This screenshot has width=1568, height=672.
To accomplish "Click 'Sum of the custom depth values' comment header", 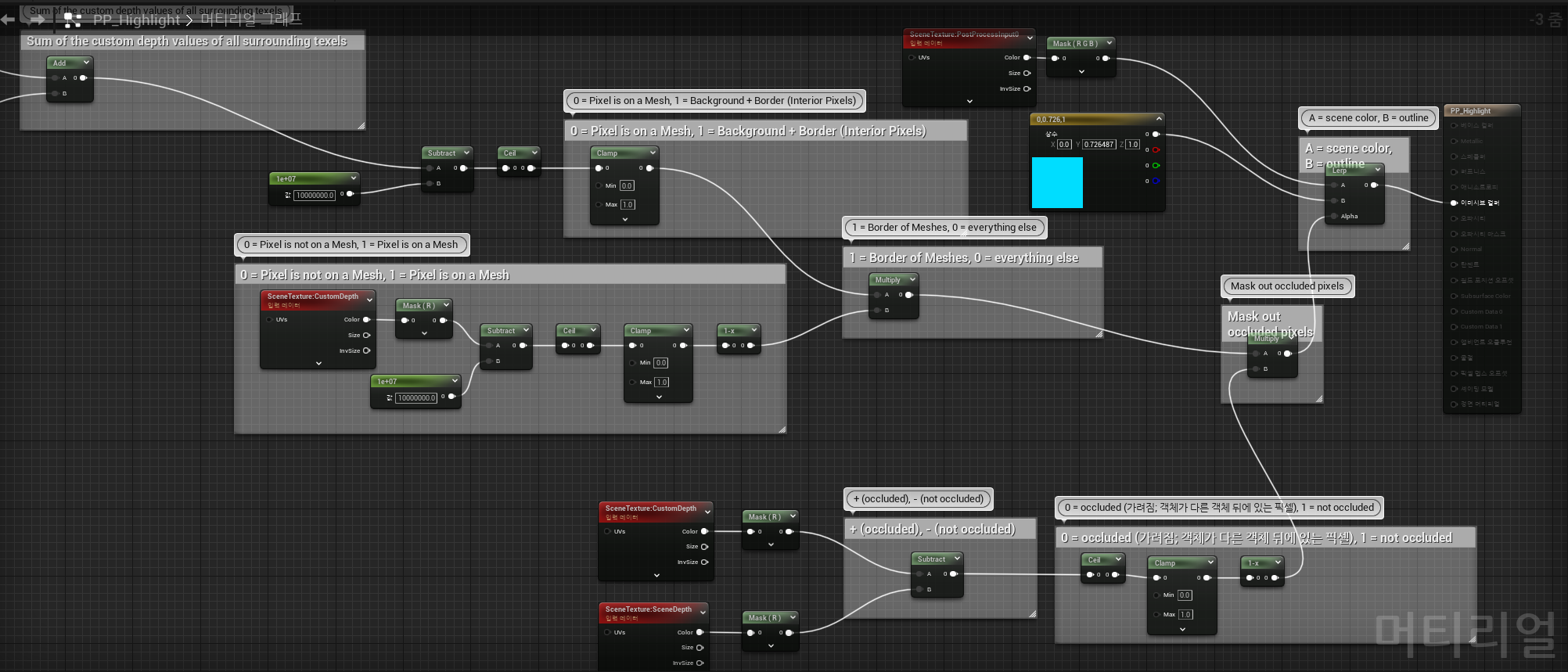I will point(192,41).
